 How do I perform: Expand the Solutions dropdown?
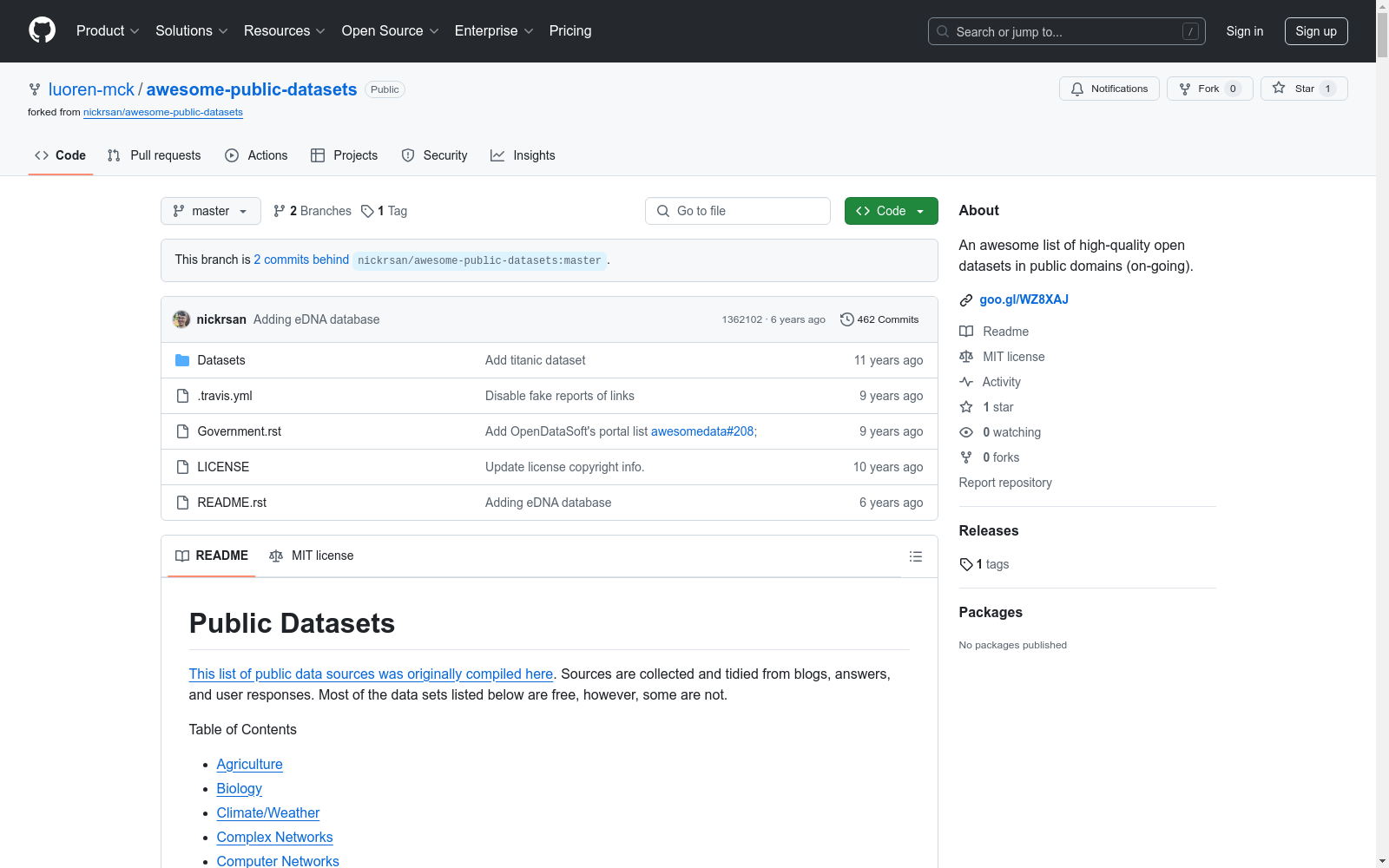[x=192, y=31]
